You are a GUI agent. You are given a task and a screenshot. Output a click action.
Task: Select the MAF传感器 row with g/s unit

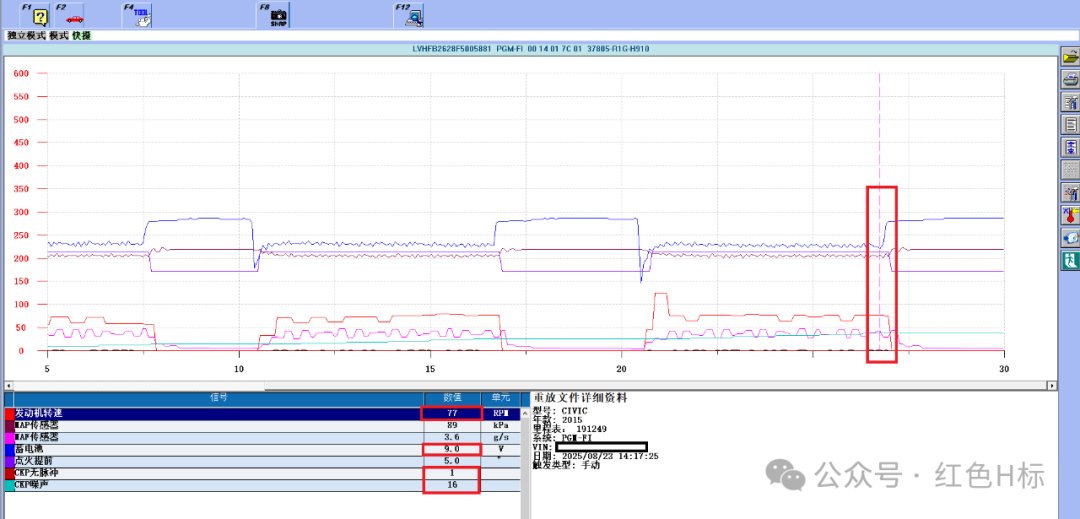[262, 437]
